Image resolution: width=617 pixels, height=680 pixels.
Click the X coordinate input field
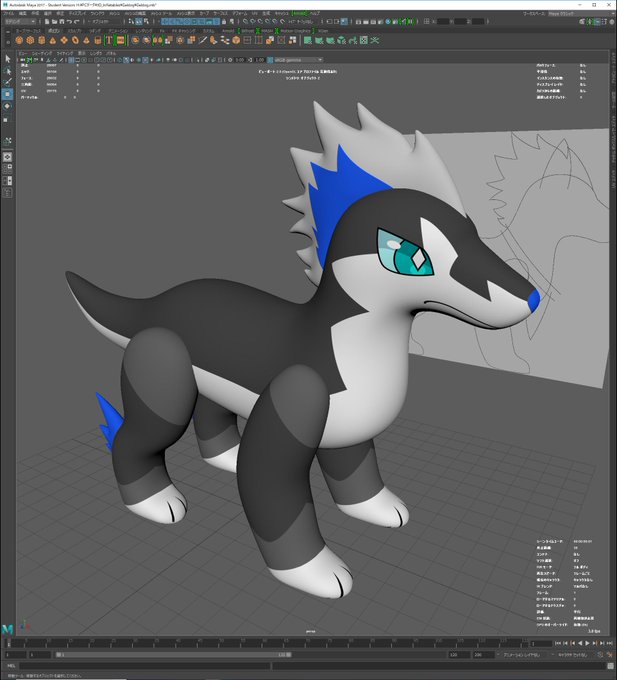tap(442, 21)
